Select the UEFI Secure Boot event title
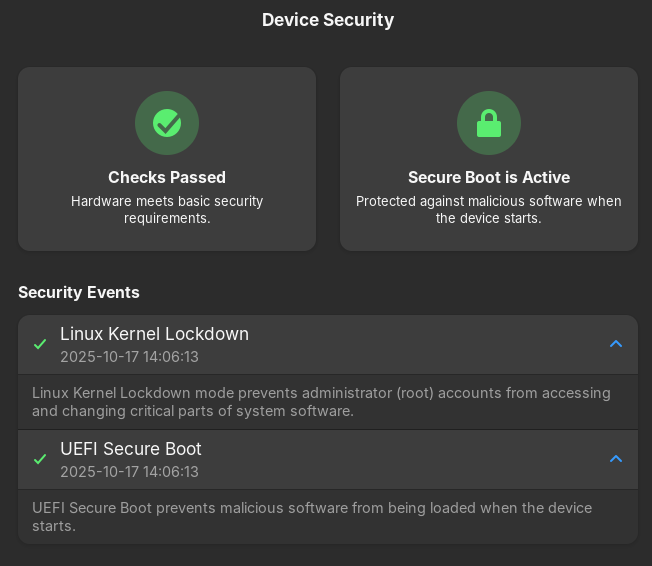 pos(131,449)
